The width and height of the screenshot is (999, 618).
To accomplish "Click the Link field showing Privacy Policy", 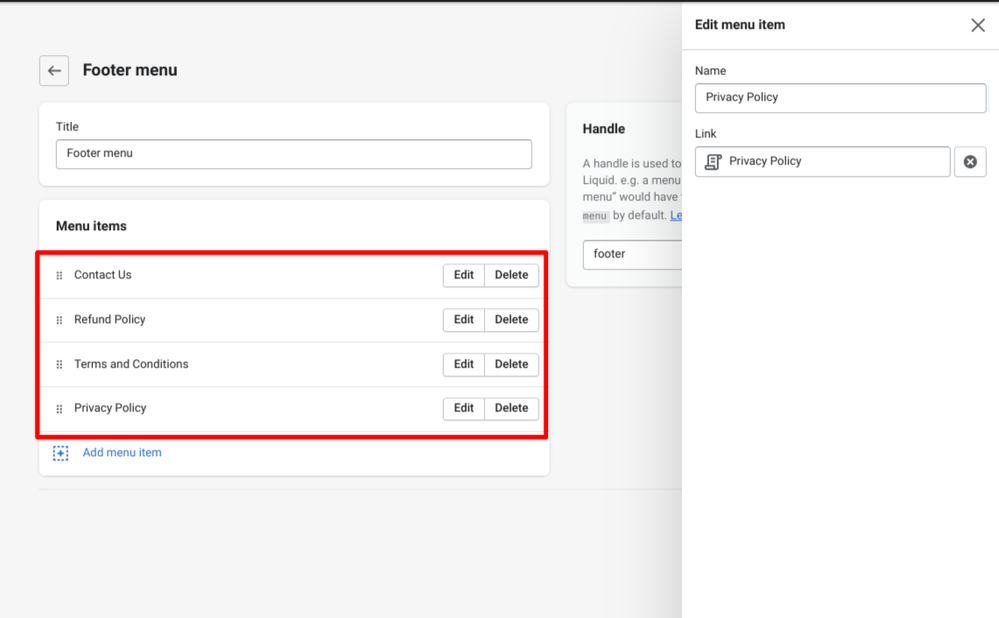I will tap(823, 162).
